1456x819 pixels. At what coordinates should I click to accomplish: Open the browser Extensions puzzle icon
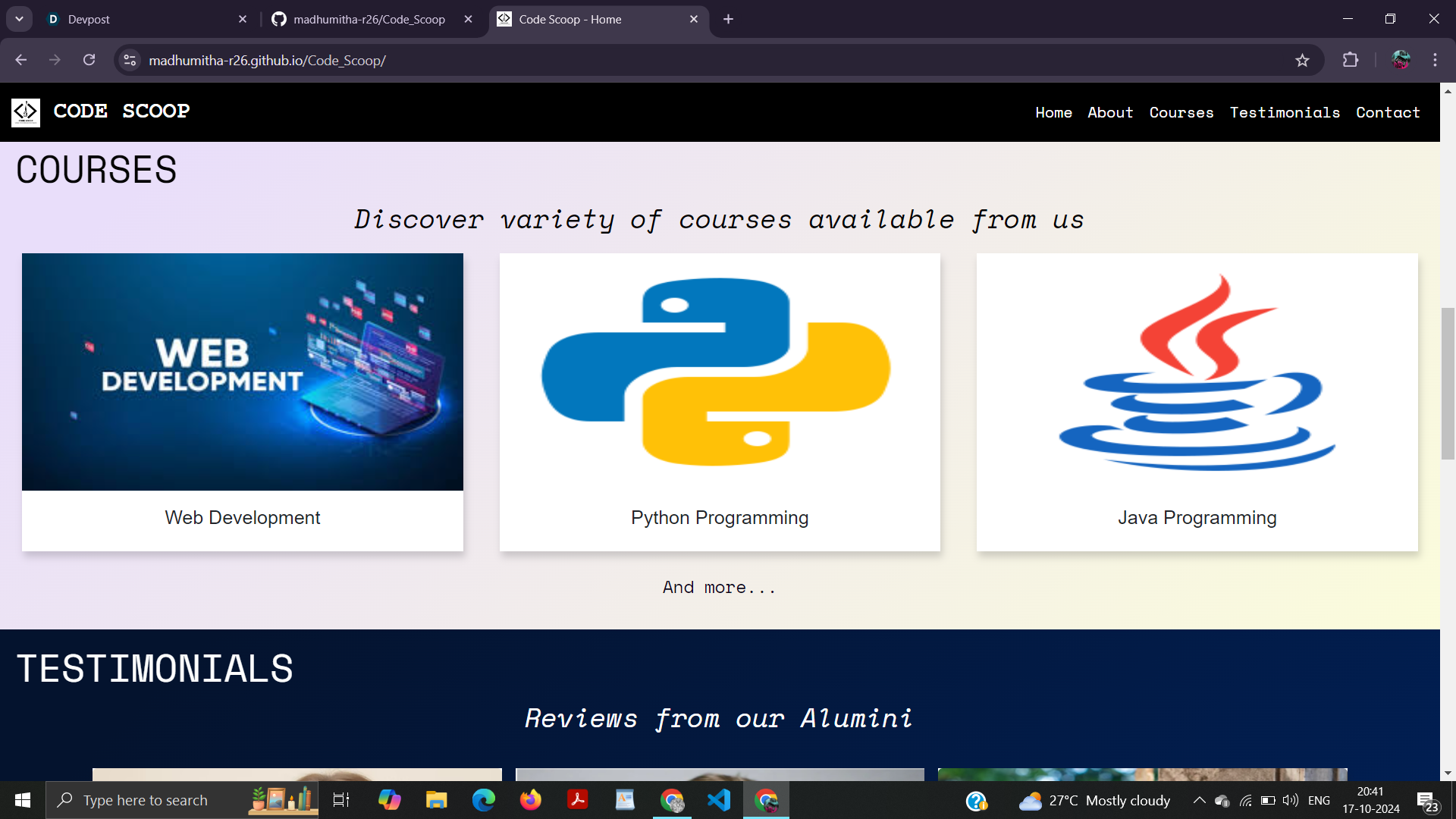1351,61
